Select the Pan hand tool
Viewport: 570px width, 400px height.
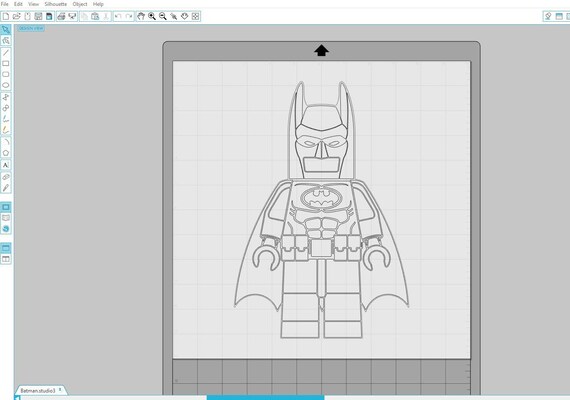[x=141, y=16]
